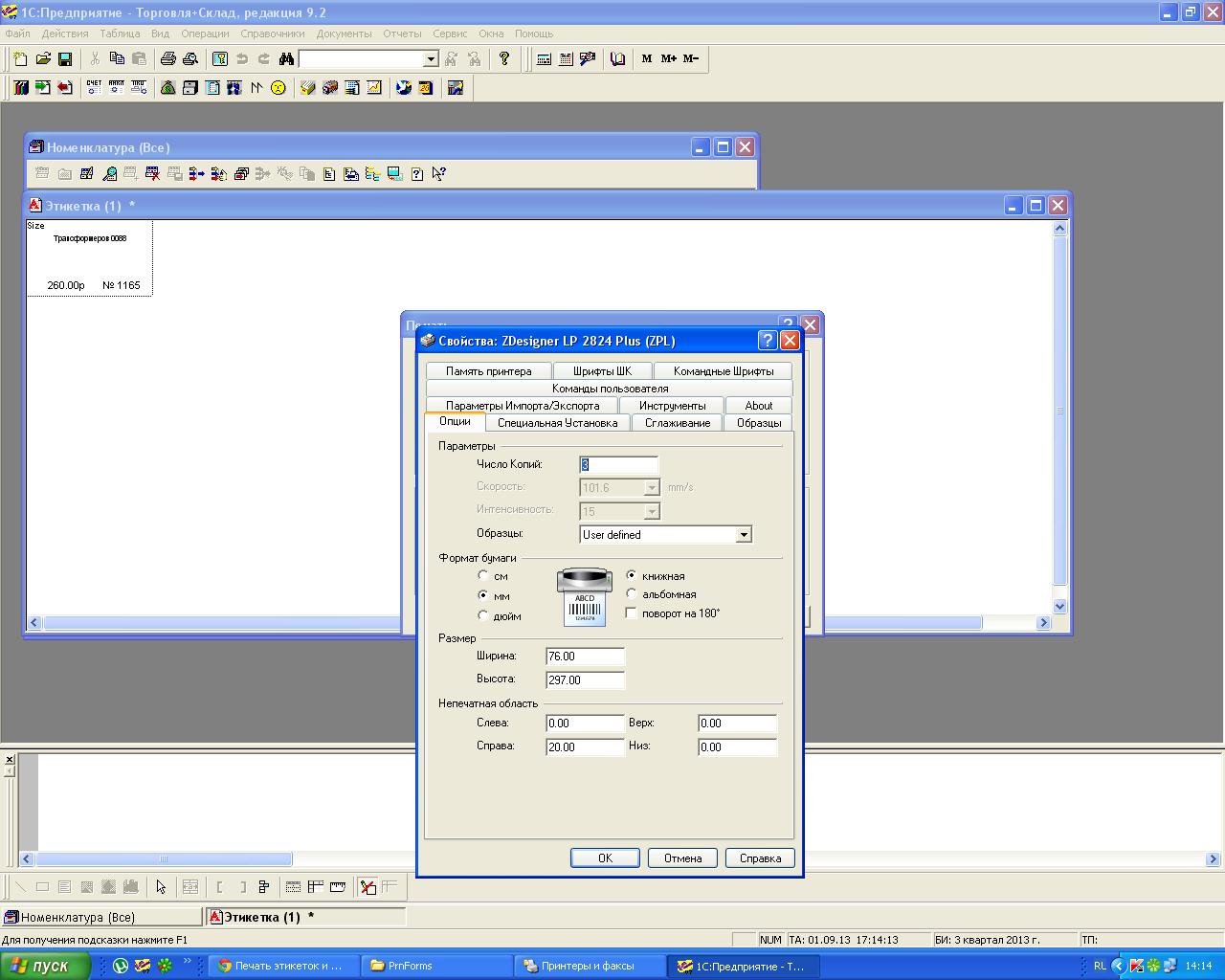1225x980 pixels.
Task: Click the СЧЕТ invoice icon
Action: point(94,88)
